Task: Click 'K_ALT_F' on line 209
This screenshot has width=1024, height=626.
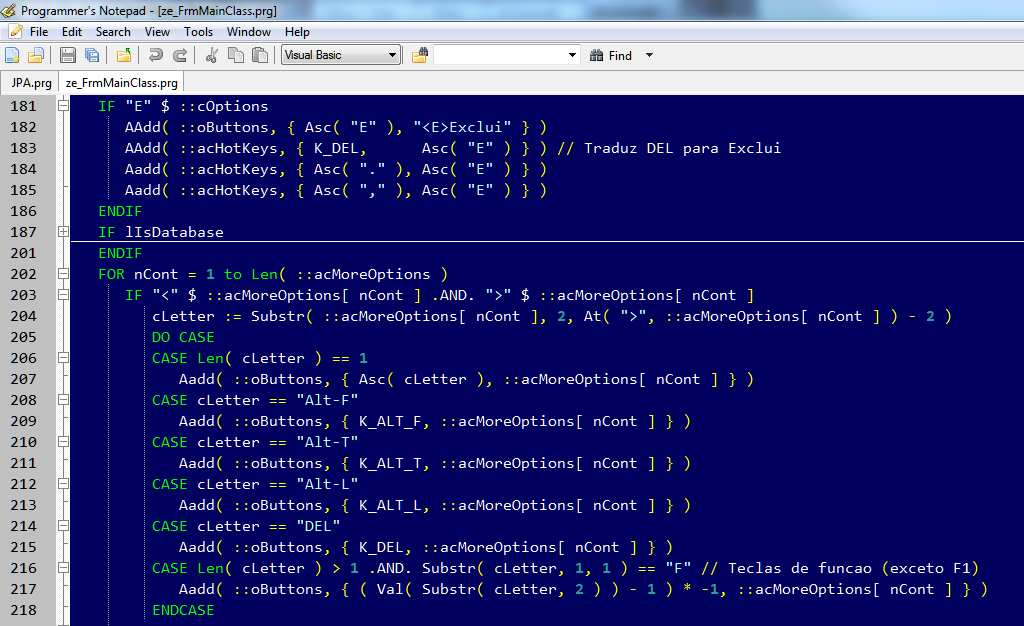Action: [x=390, y=422]
